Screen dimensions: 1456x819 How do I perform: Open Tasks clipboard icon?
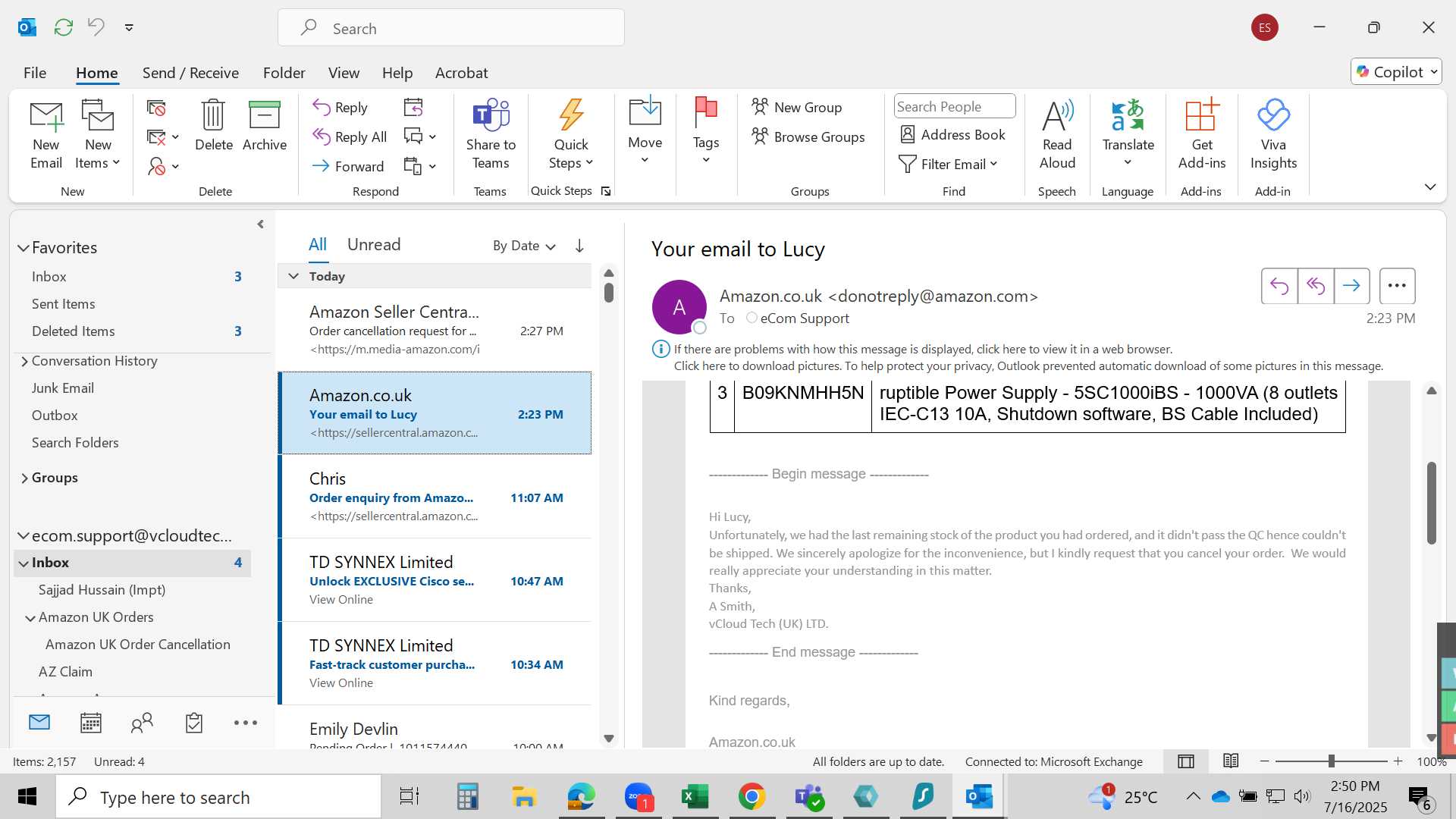(x=194, y=723)
